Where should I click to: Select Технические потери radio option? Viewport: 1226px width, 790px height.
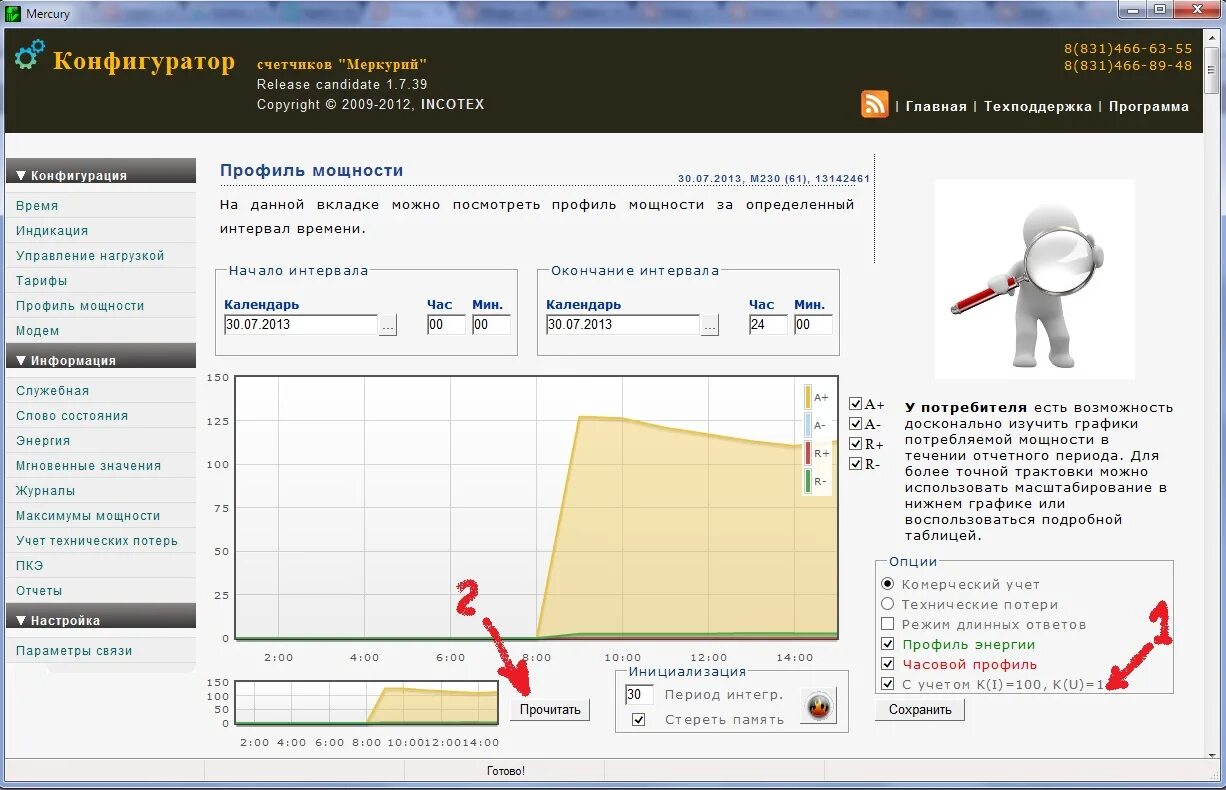point(887,604)
